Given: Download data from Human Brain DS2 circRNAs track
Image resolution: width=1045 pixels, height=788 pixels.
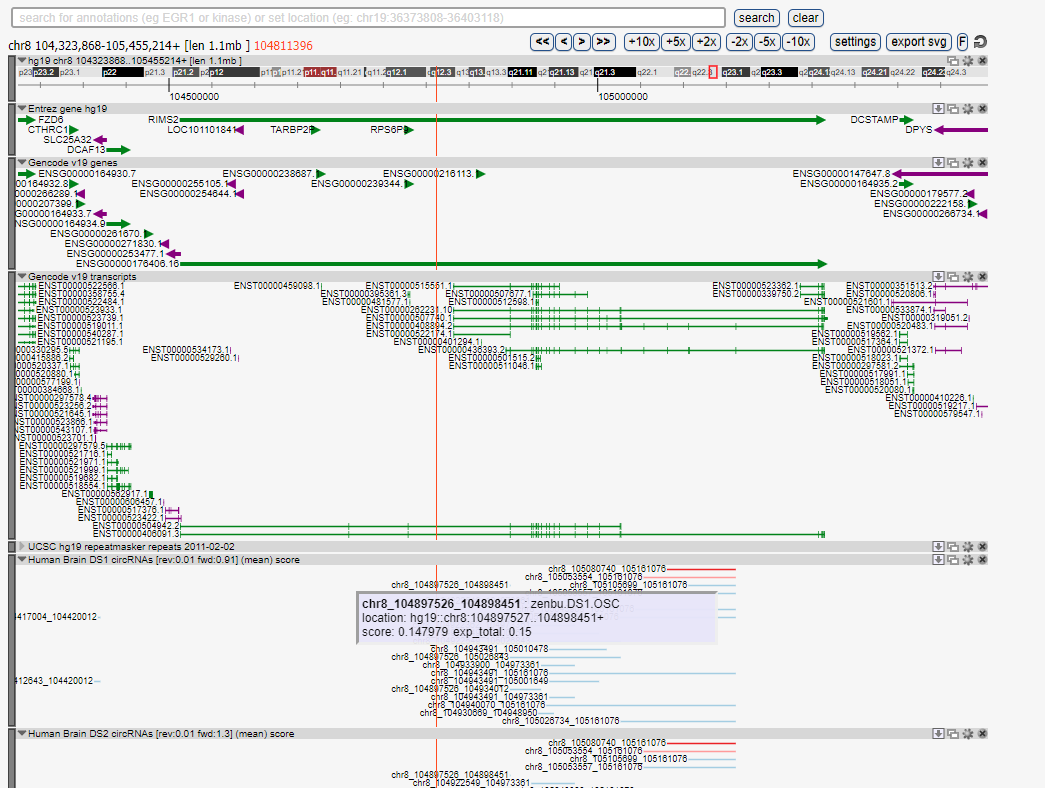Looking at the screenshot, I should coord(938,733).
